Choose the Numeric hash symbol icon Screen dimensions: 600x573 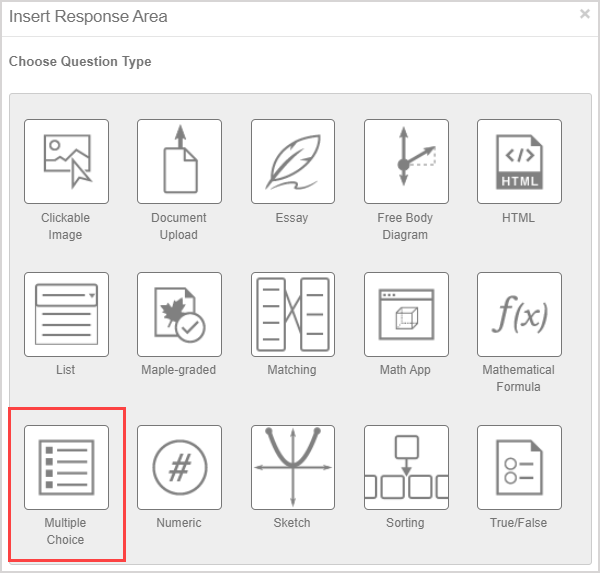tap(179, 467)
